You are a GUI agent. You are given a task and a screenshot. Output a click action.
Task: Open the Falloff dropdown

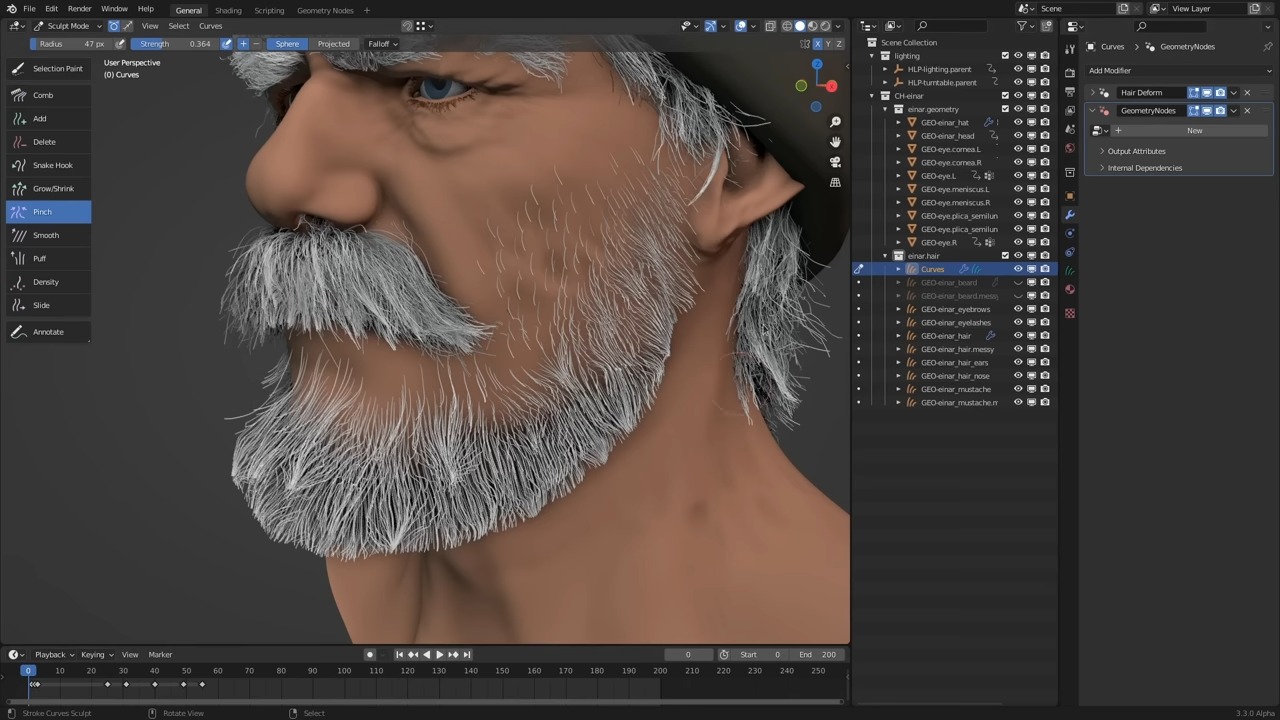(382, 44)
